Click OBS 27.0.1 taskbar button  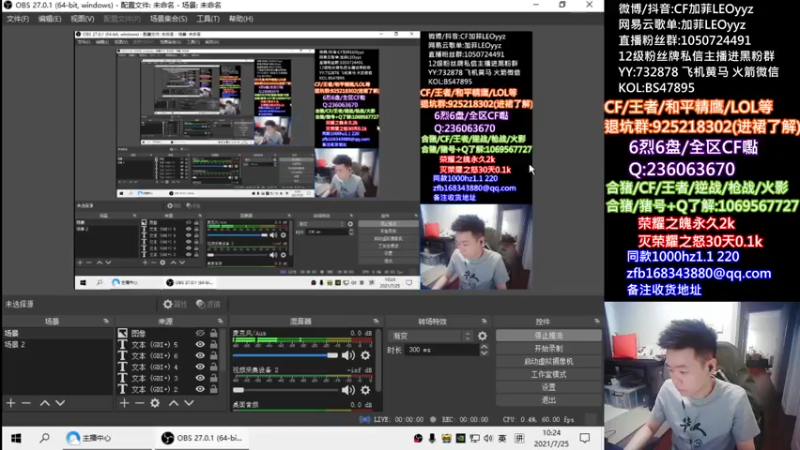point(202,438)
